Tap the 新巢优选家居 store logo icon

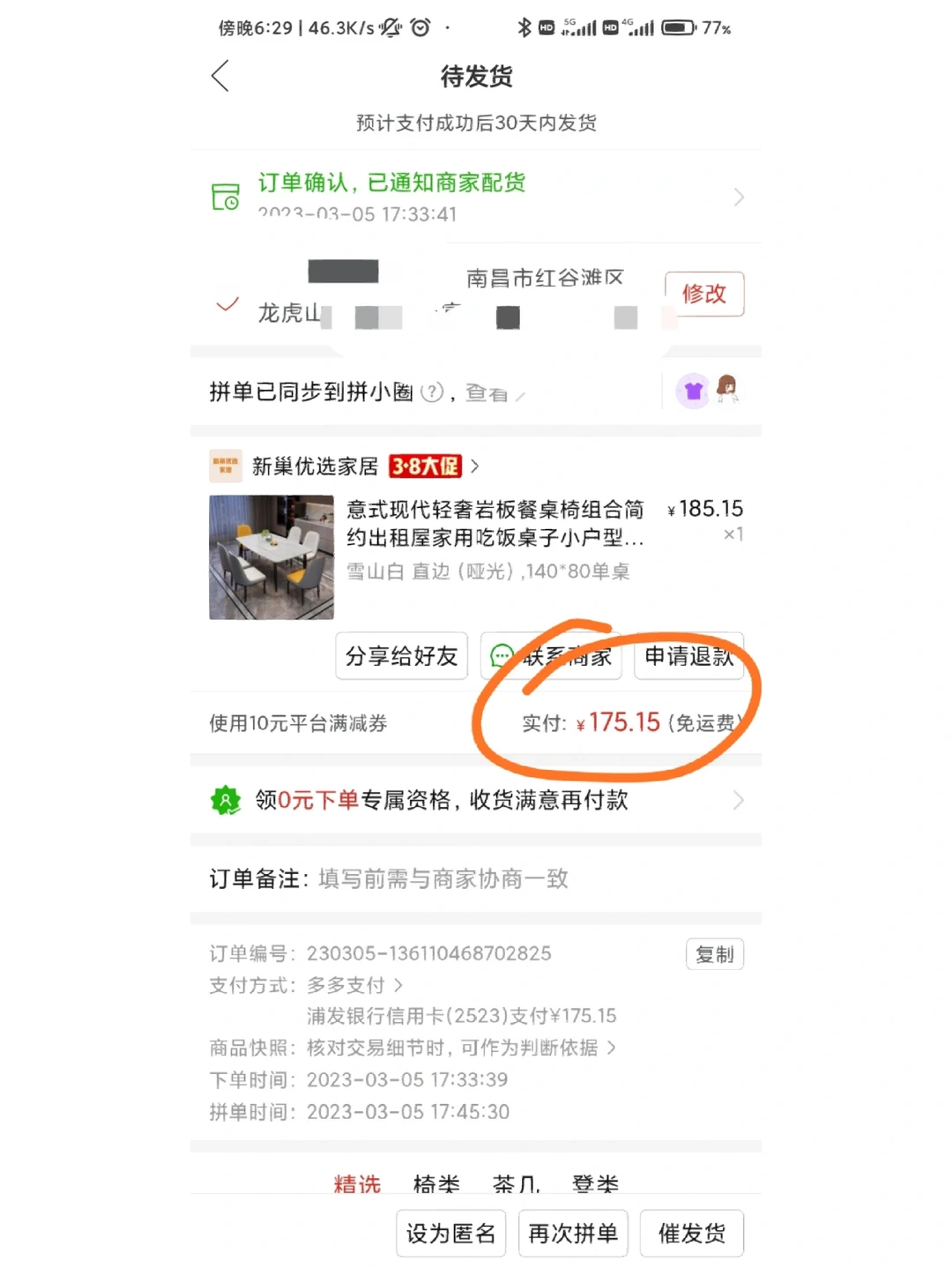226,466
